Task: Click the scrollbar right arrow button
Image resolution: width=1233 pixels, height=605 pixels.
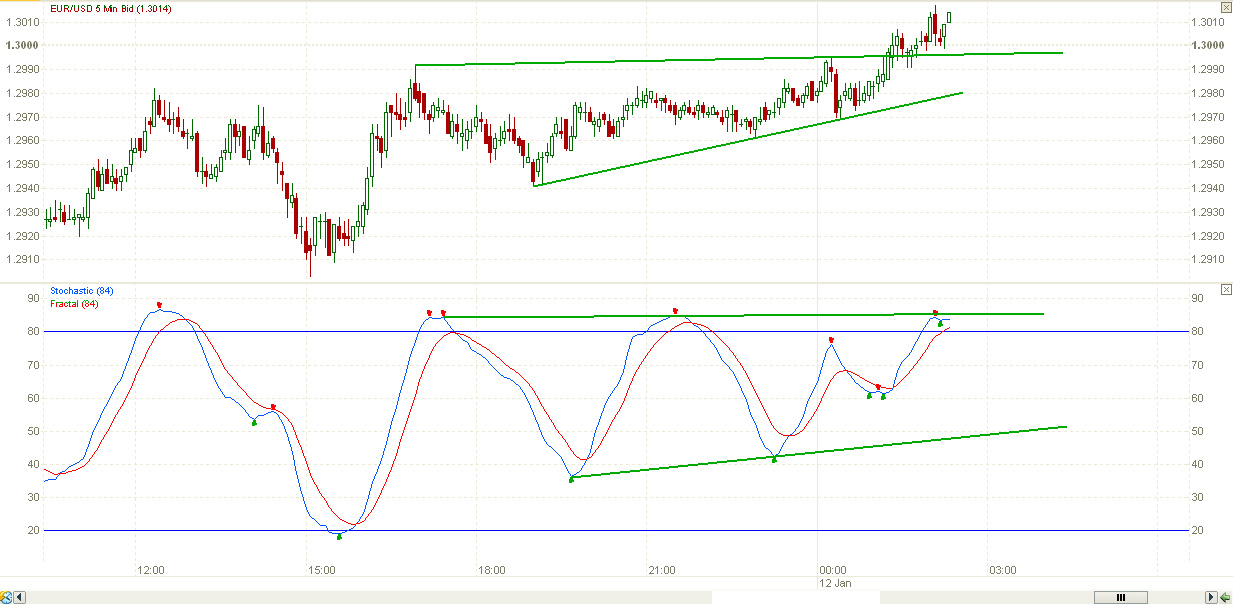Action: 1211,598
